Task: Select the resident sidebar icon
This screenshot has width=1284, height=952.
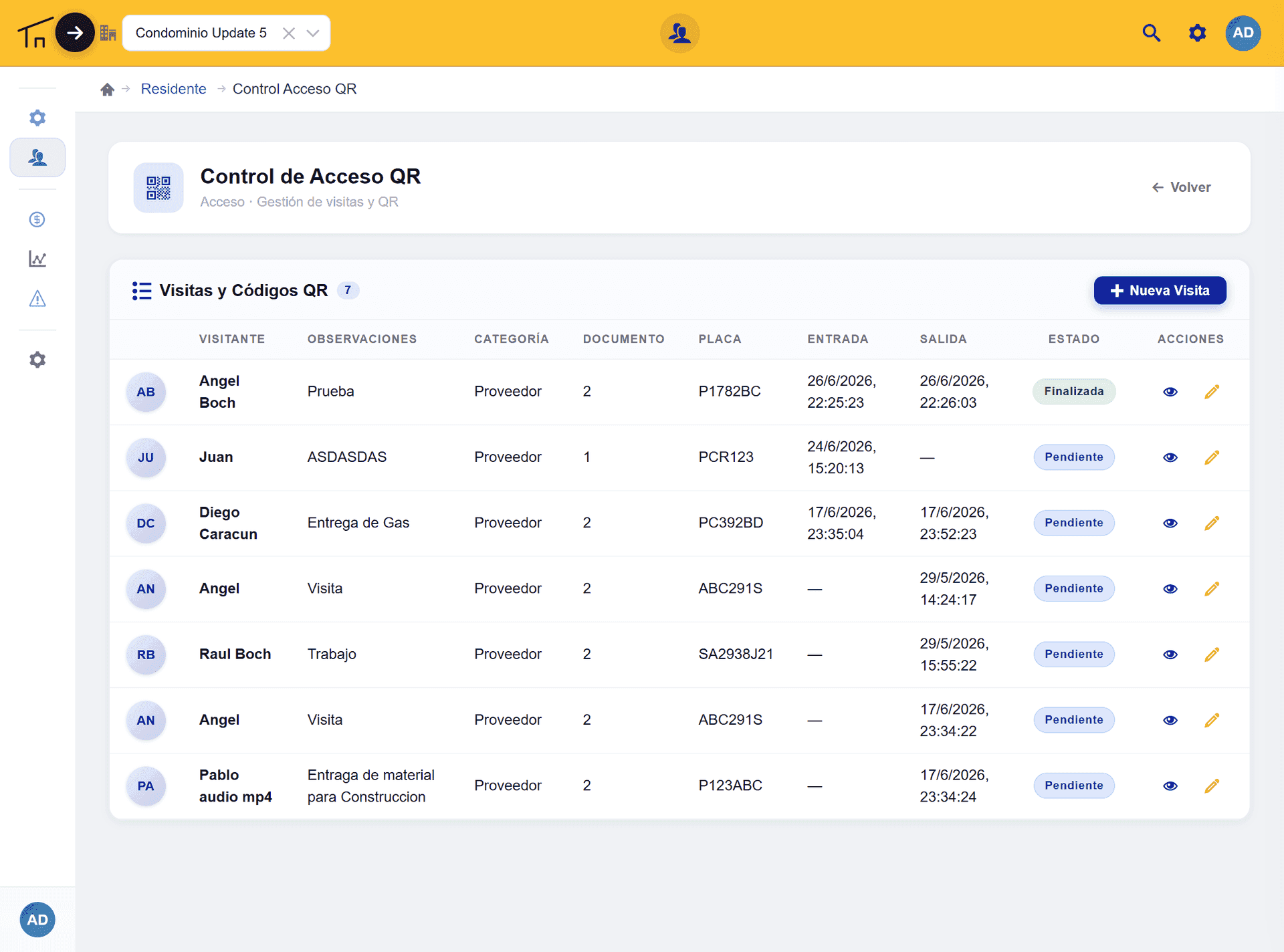Action: click(37, 158)
